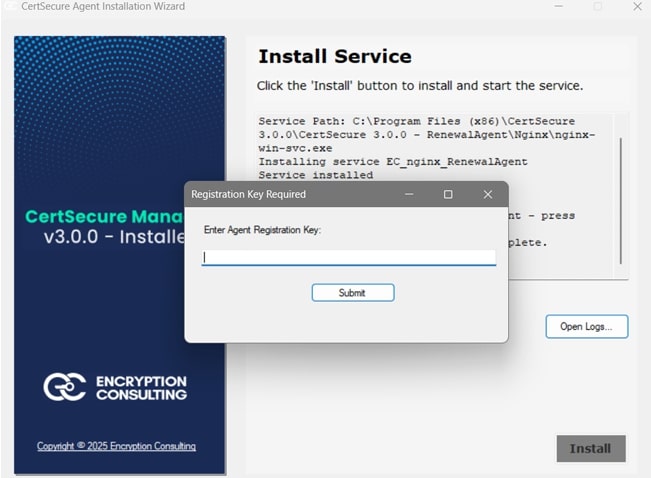Click the 'Service Path' log line
Viewport: 651px width, 478px height.
point(426,135)
